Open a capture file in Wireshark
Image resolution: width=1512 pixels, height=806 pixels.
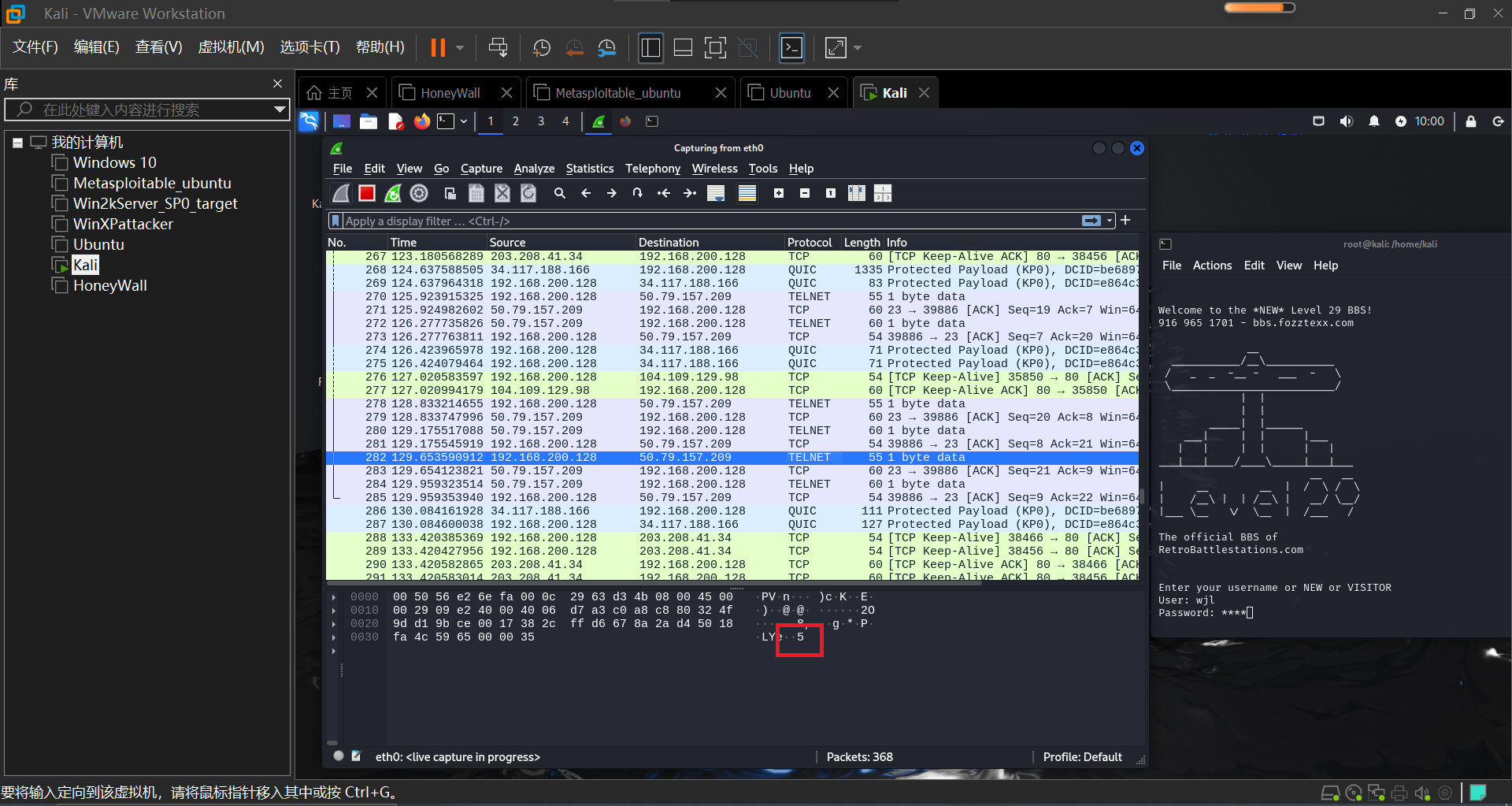tap(450, 193)
